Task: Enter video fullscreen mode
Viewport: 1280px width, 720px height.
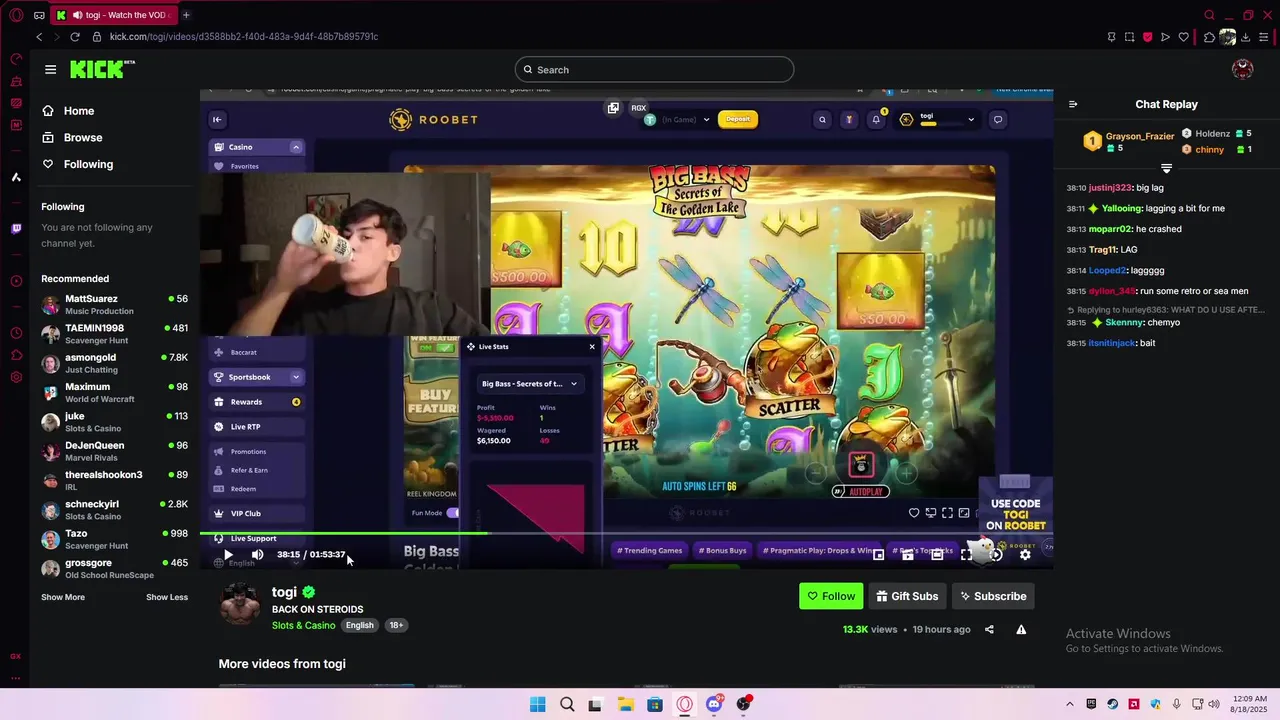Action: click(967, 554)
